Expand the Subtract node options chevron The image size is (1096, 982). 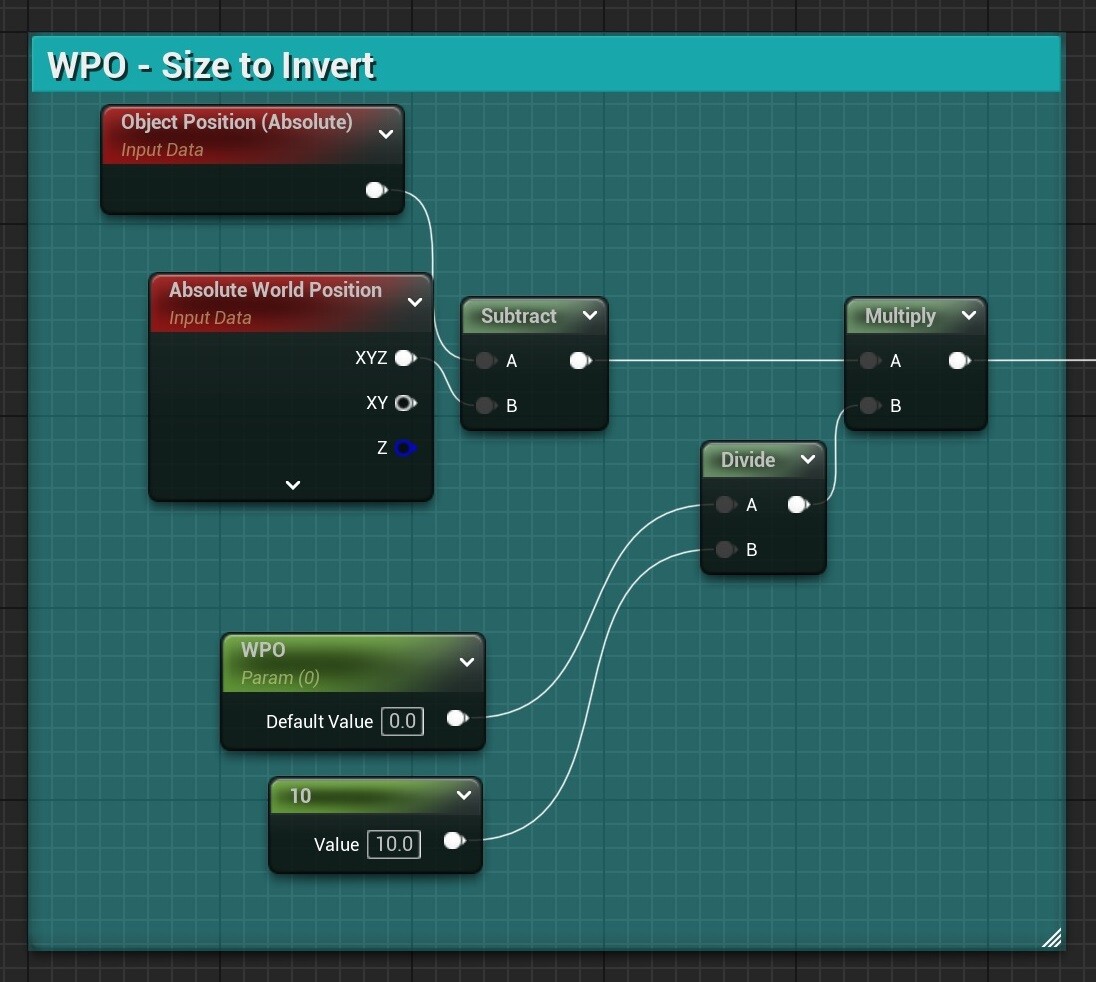coord(590,316)
